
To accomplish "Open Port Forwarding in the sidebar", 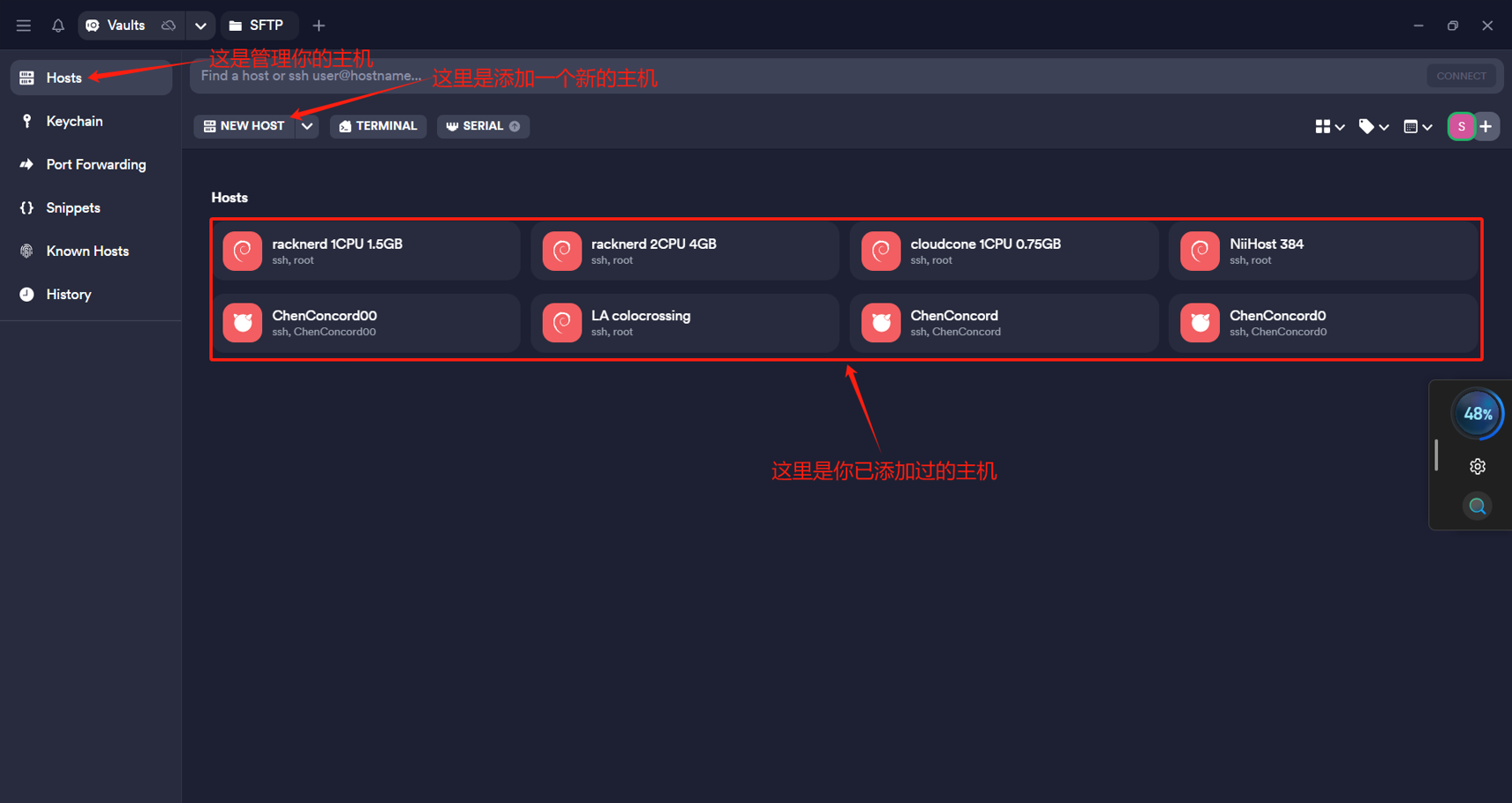I will coord(95,164).
